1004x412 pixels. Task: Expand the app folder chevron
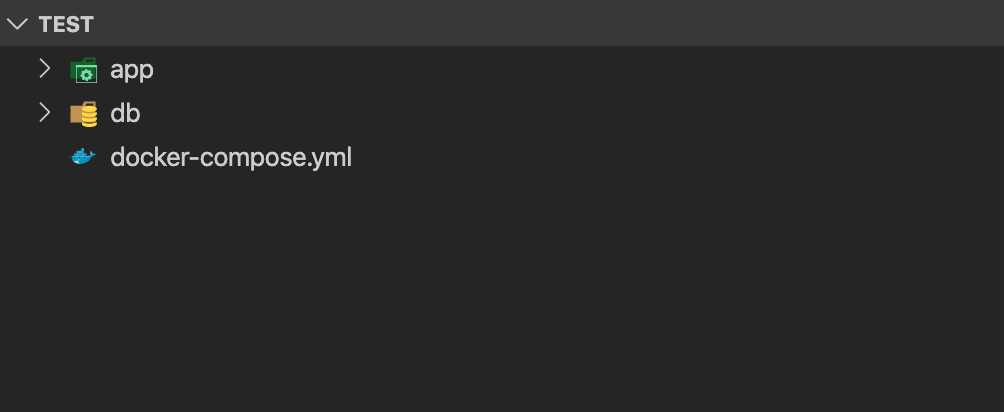point(43,70)
